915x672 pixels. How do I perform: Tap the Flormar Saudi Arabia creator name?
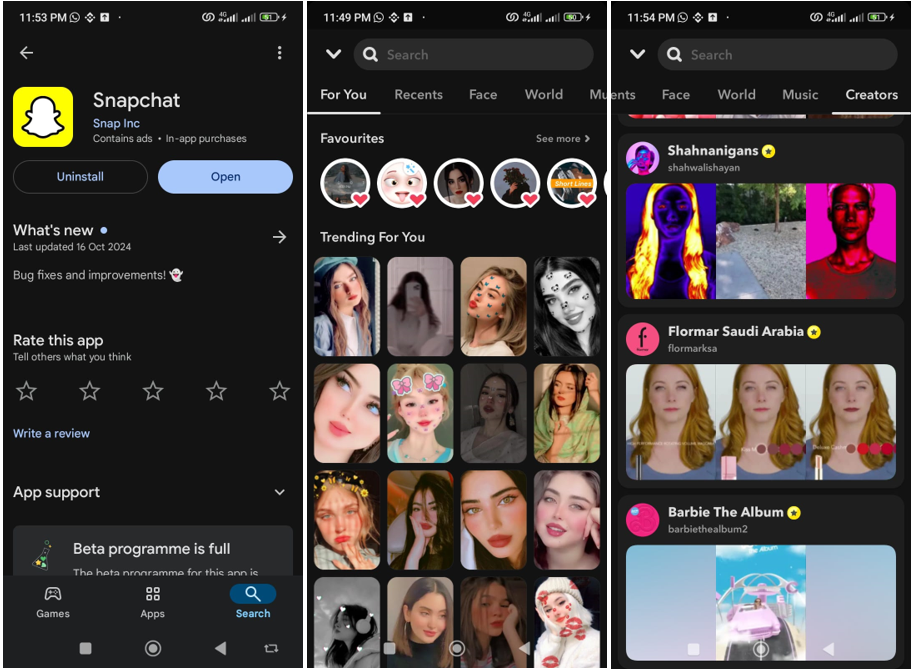click(735, 331)
